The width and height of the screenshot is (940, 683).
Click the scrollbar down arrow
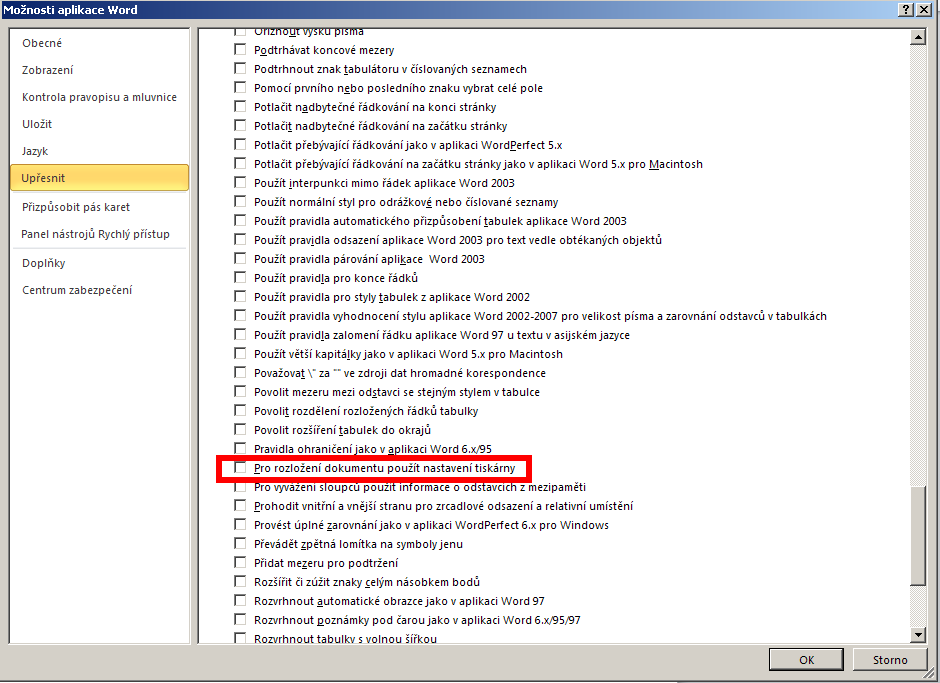point(918,634)
